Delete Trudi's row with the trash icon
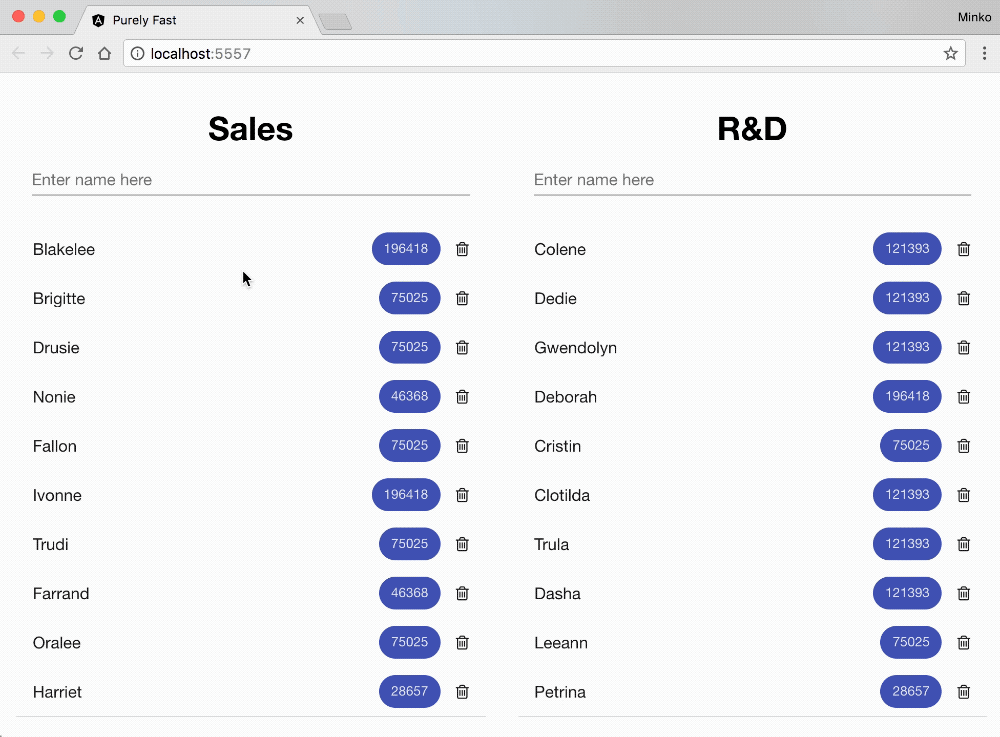1000x737 pixels. (x=462, y=544)
